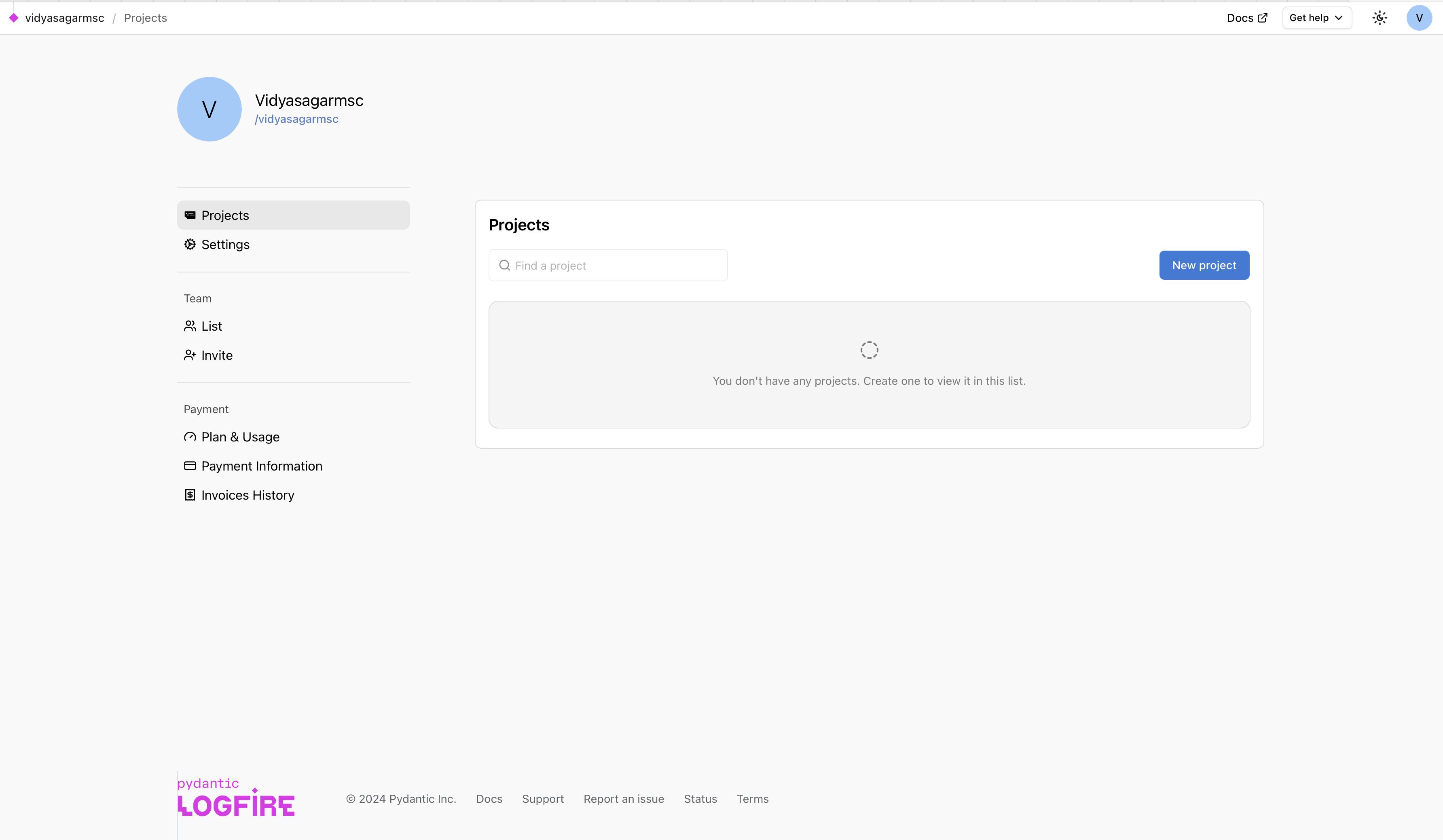The image size is (1443, 840).
Task: Open Plan & Usage gauge item
Action: [240, 437]
